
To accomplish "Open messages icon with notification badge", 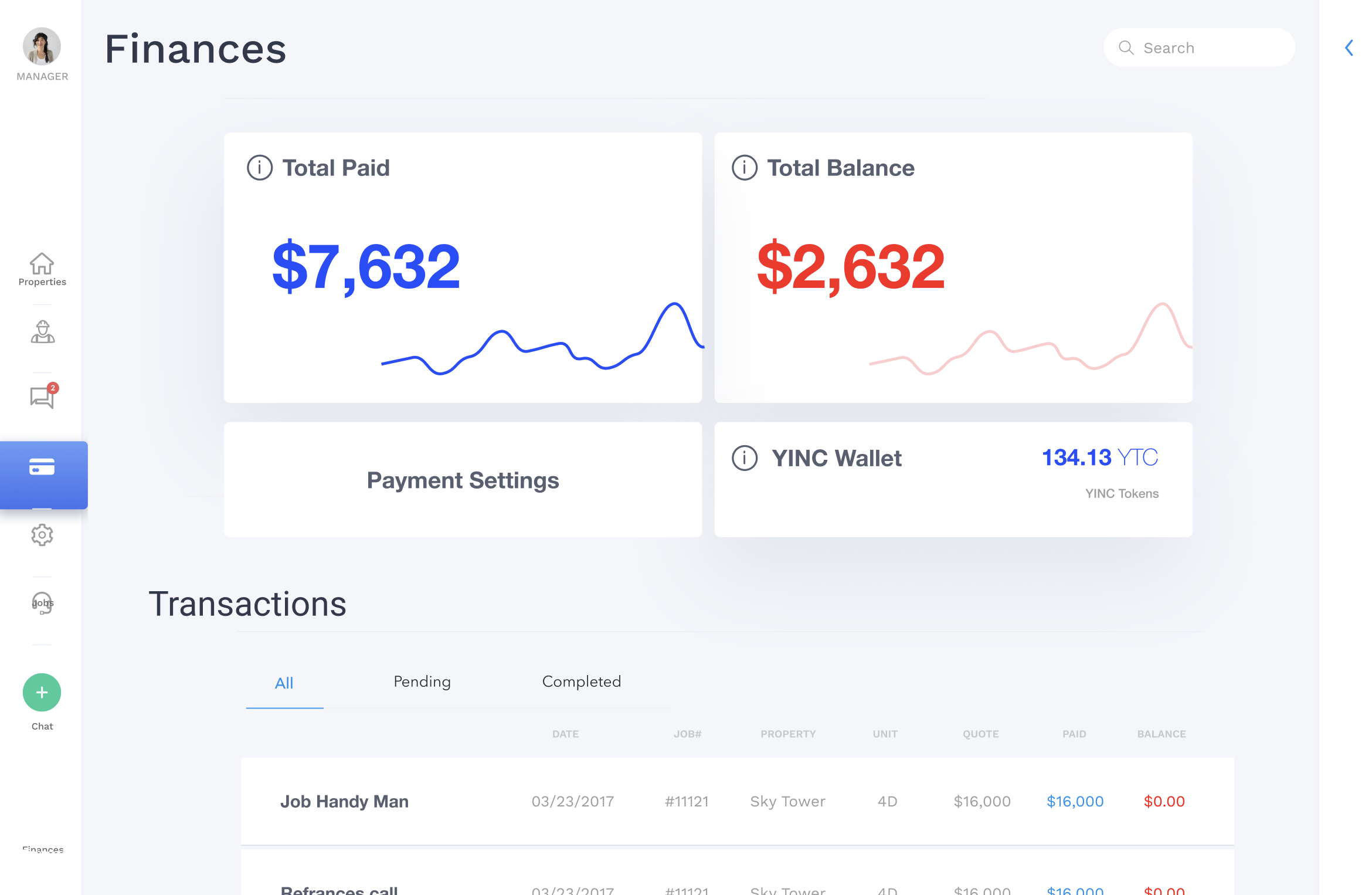I will pos(42,397).
